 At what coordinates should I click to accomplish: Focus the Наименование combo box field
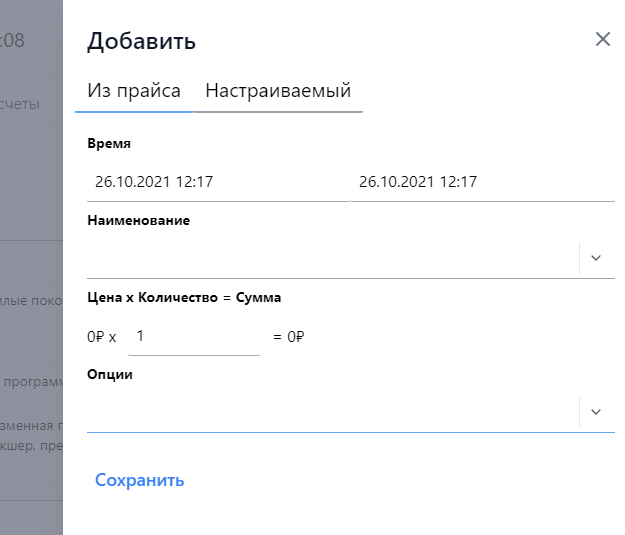click(332, 258)
